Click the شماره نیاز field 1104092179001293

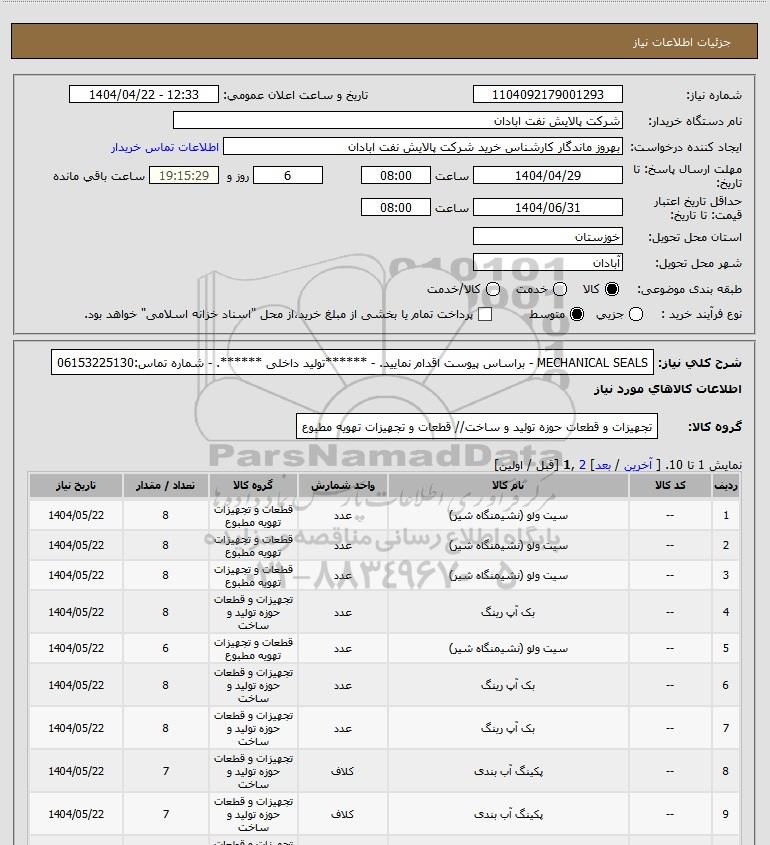coord(547,94)
